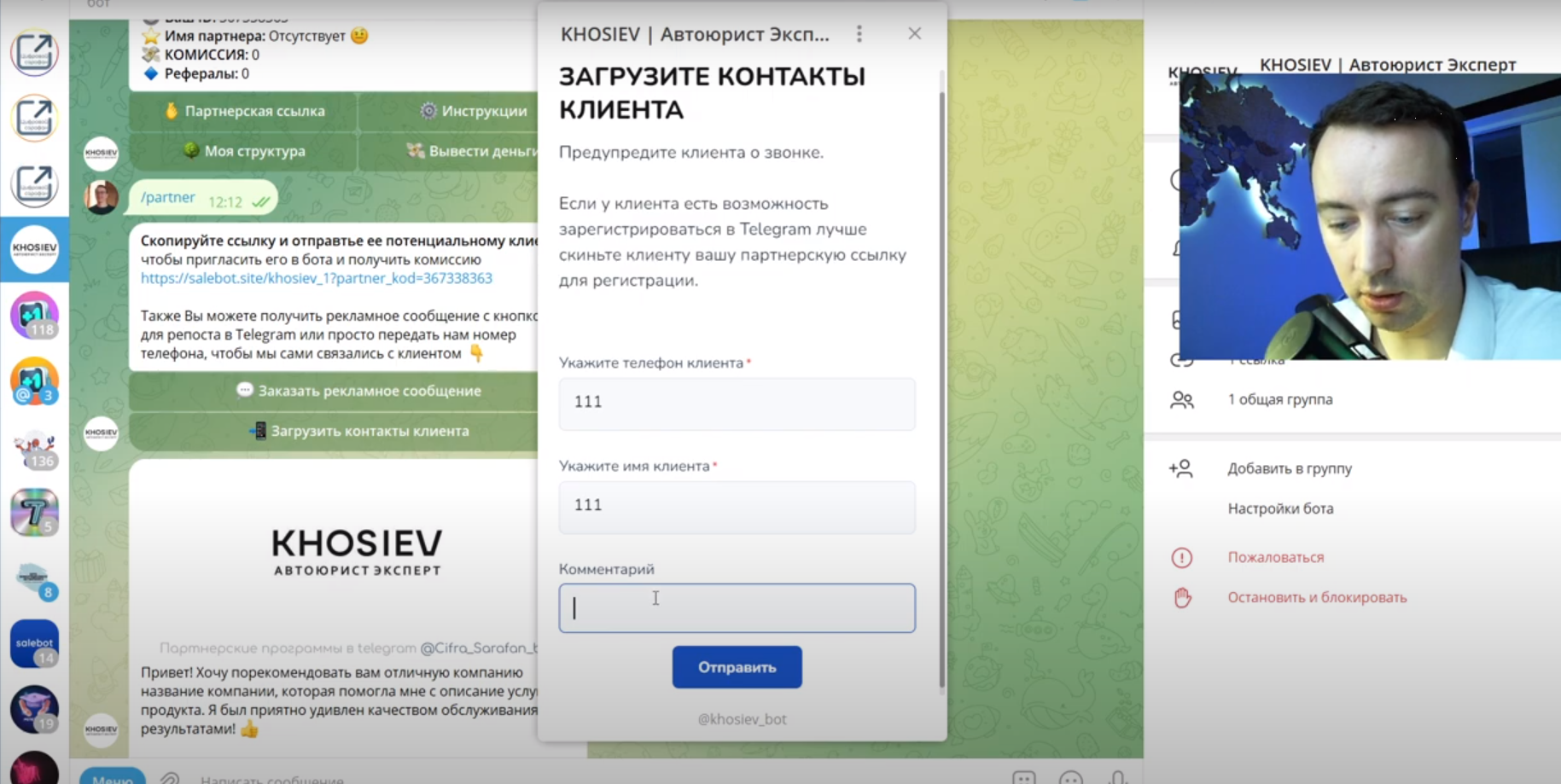
Task: Click the Предупредите клиента о звонке text
Action: pyautogui.click(x=691, y=153)
